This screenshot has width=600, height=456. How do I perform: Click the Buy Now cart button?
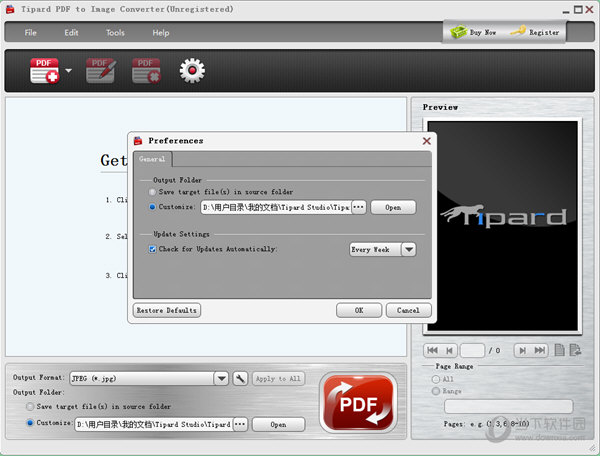[473, 32]
